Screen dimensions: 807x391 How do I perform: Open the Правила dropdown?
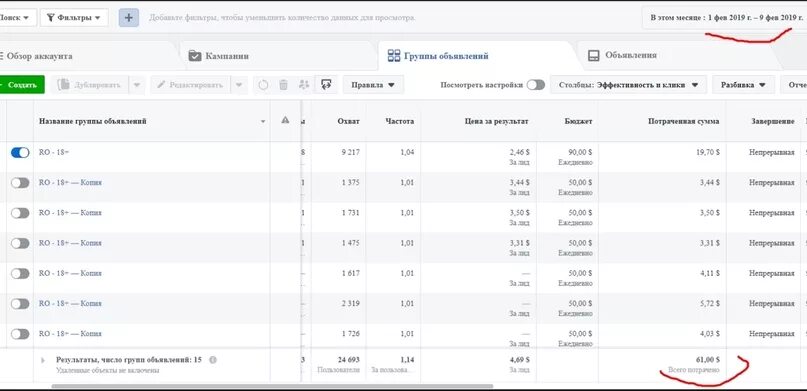tap(373, 85)
